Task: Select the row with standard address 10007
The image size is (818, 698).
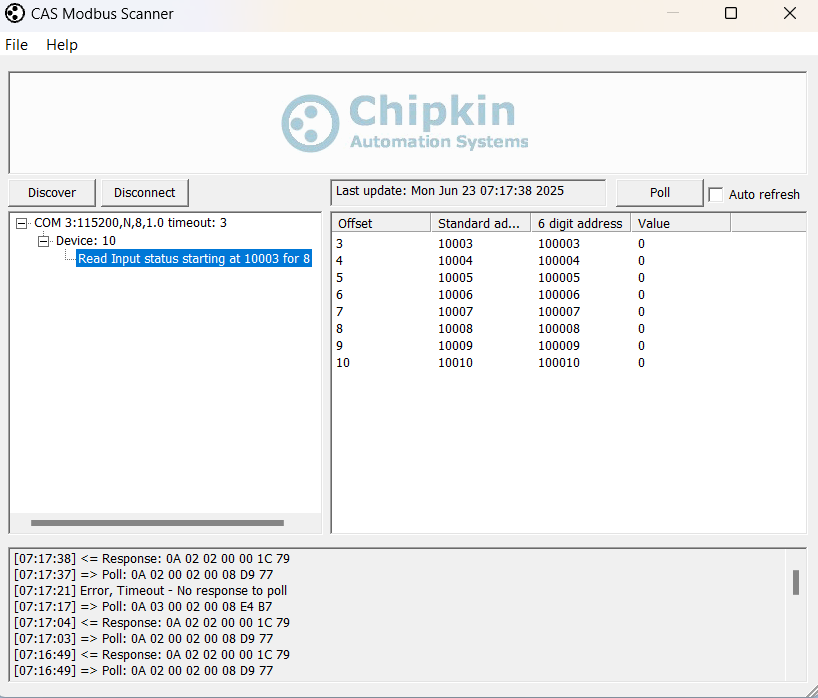Action: (569, 311)
